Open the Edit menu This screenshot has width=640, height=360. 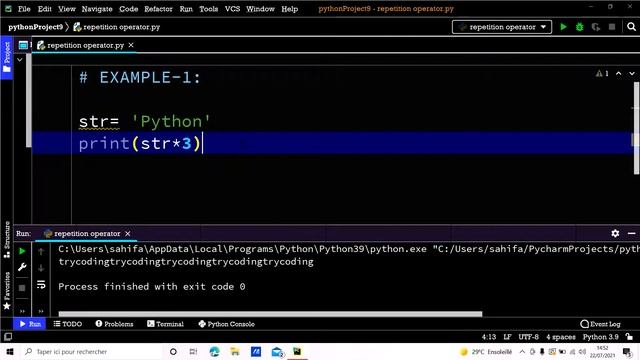[x=44, y=9]
